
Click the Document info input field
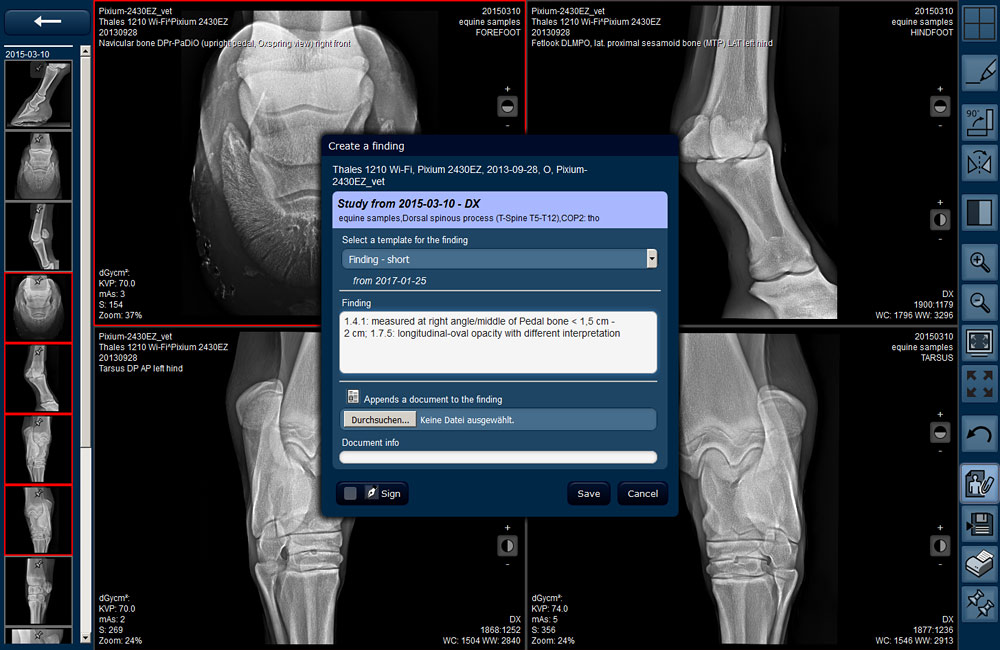[x=498, y=457]
